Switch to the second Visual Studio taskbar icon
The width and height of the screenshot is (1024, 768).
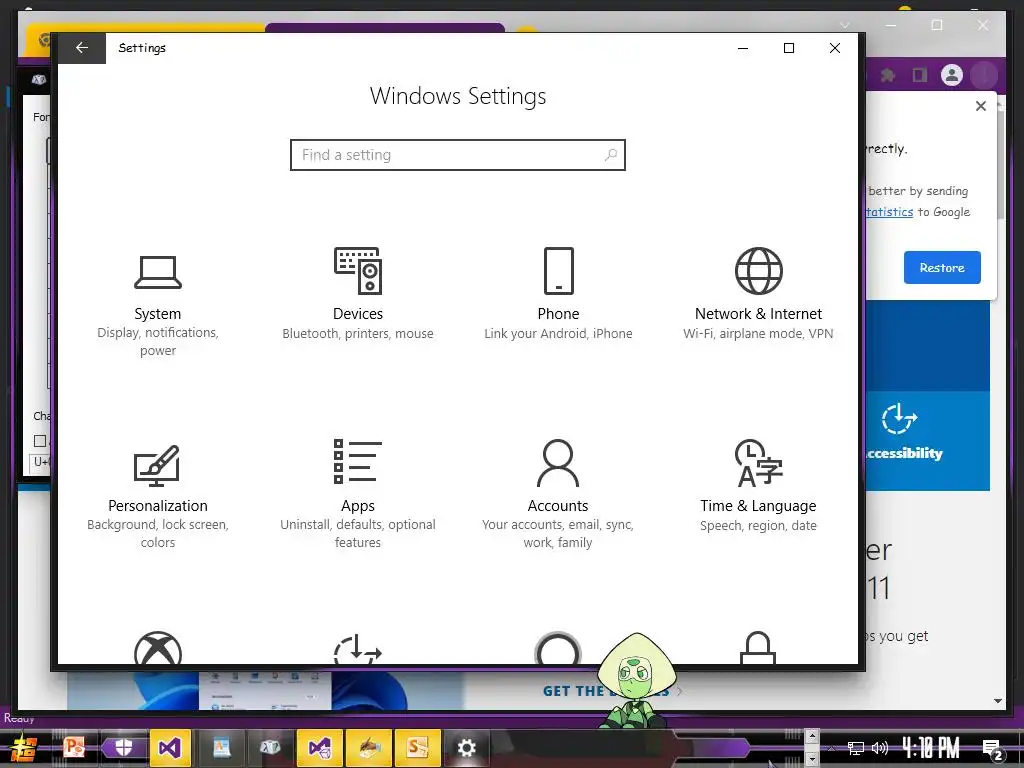319,747
